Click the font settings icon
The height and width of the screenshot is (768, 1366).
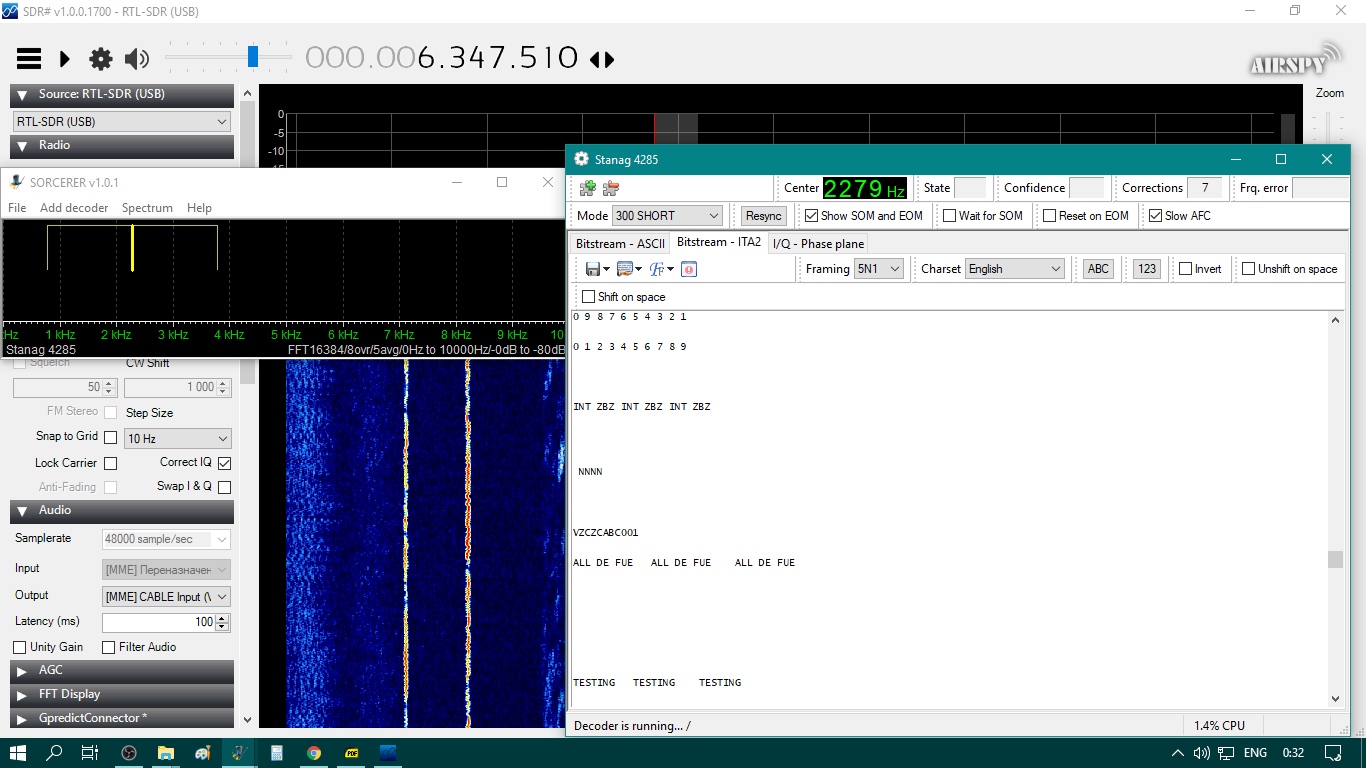(x=657, y=269)
